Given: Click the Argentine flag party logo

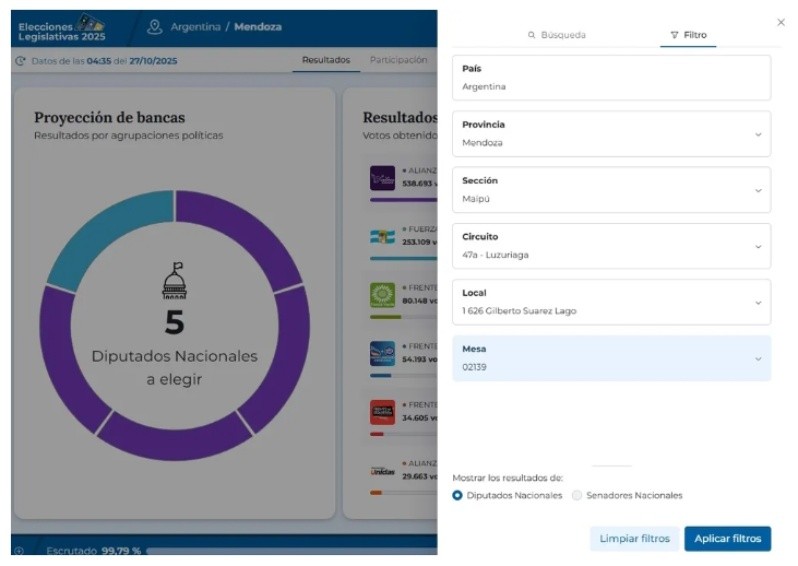Looking at the screenshot, I should 383,236.
